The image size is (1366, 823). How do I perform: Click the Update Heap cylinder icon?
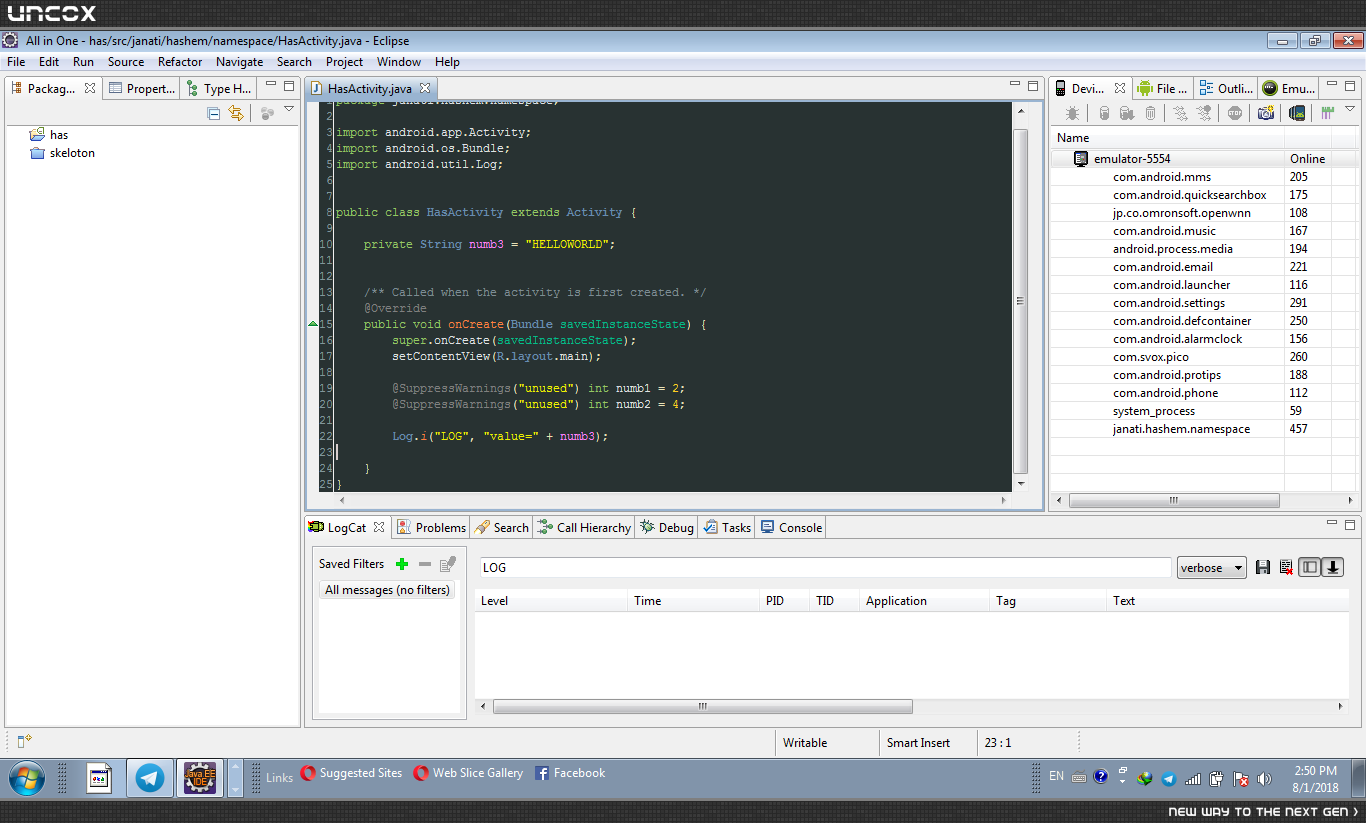click(1104, 114)
